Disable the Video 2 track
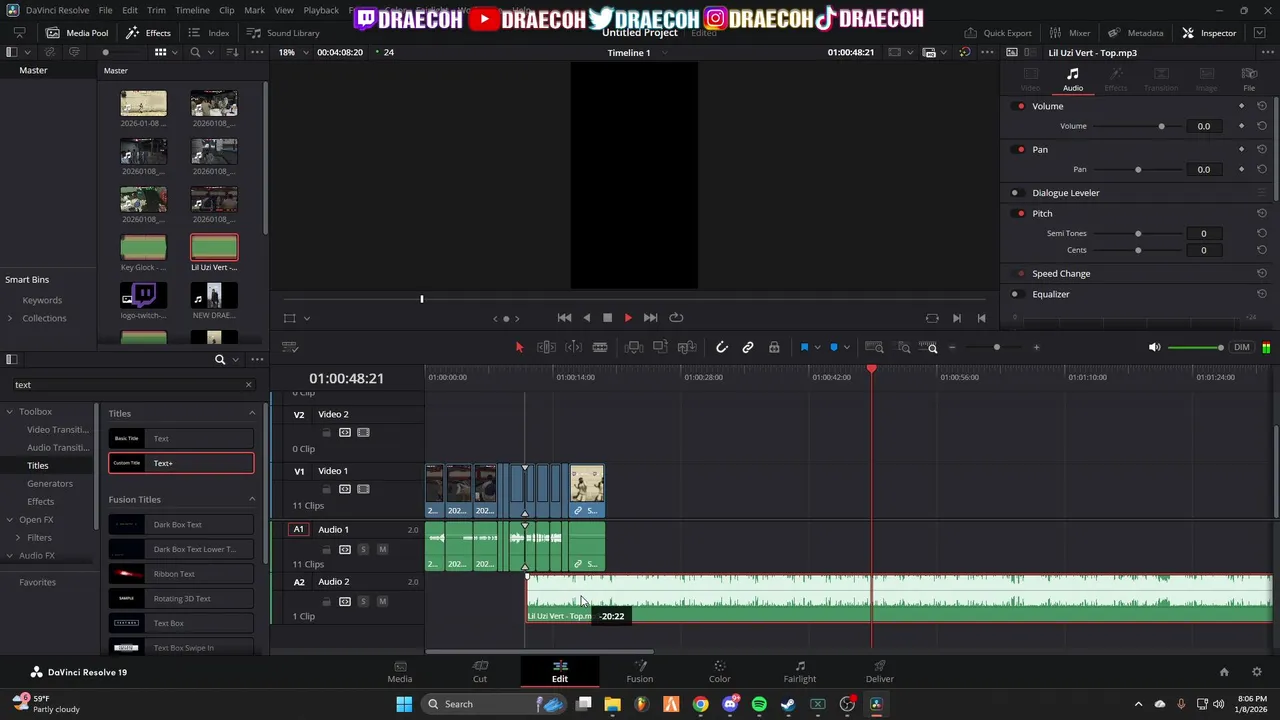The image size is (1280, 720). (x=363, y=433)
